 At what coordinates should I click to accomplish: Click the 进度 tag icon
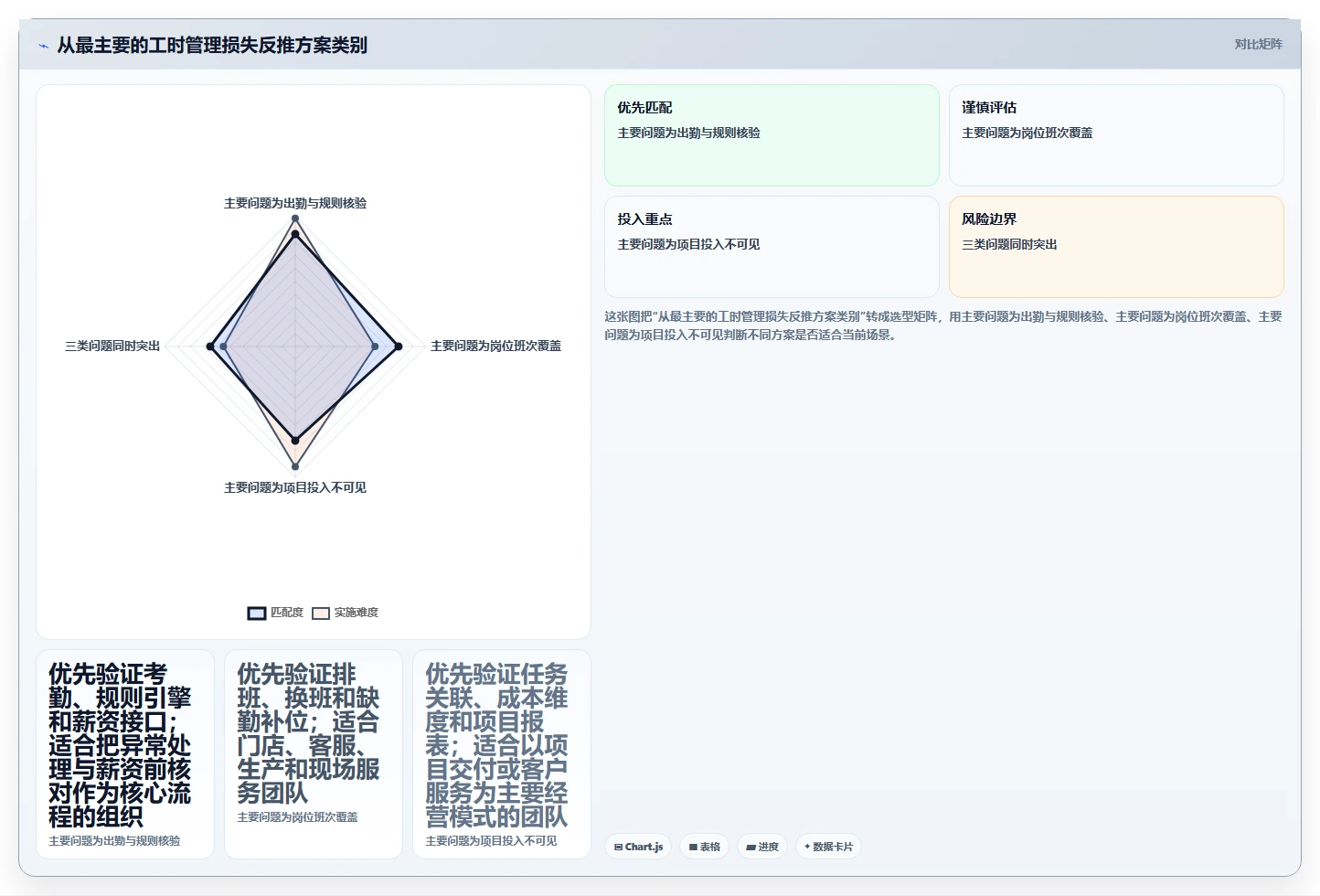tap(750, 848)
